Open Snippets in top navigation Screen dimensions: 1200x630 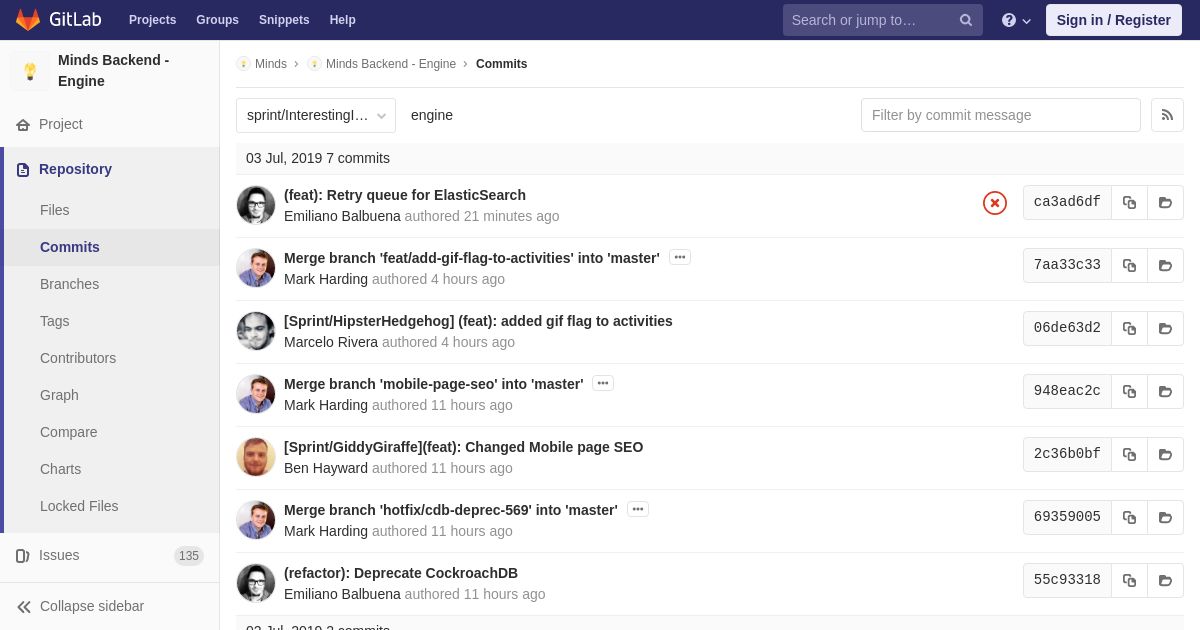284,20
